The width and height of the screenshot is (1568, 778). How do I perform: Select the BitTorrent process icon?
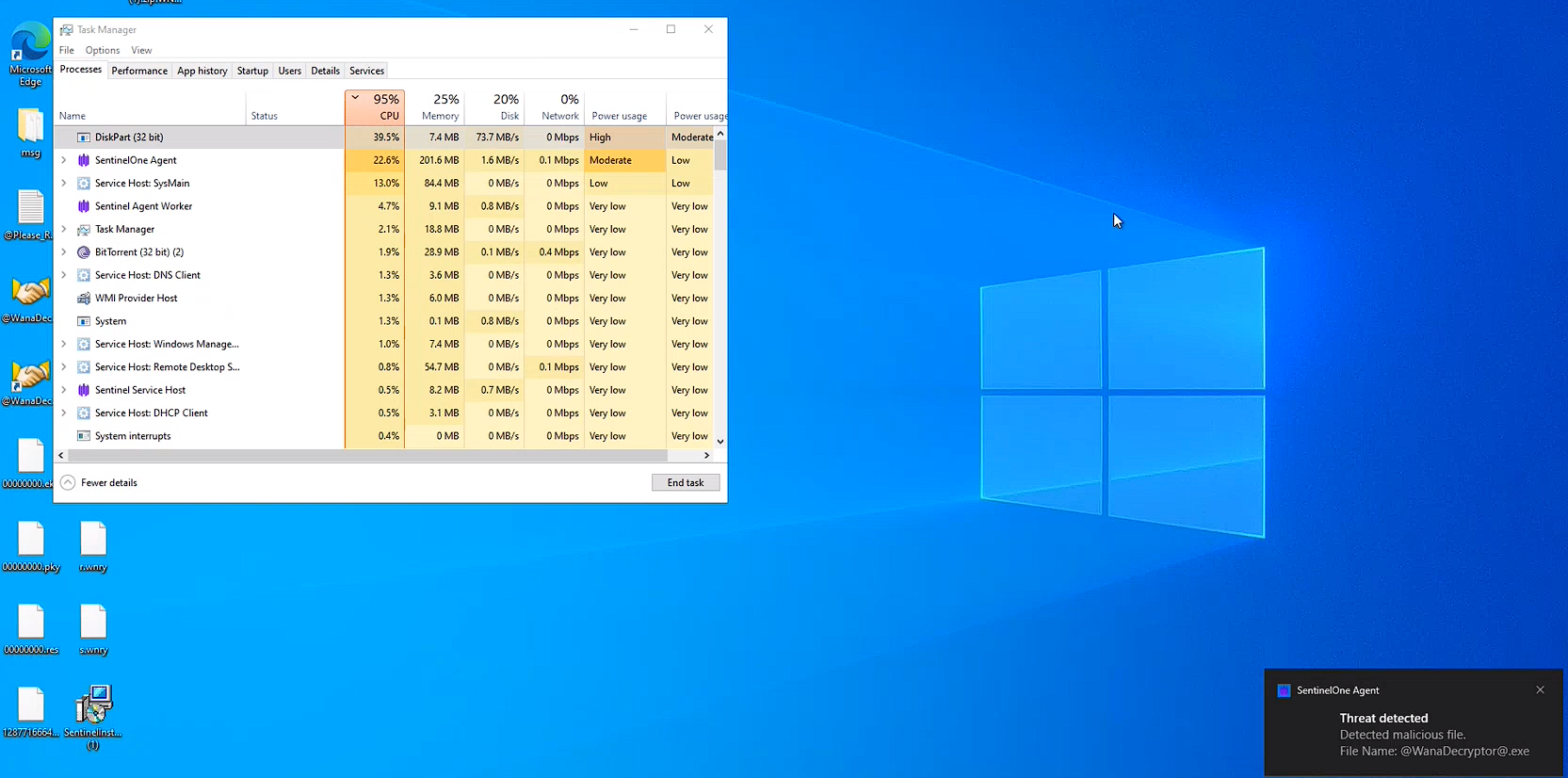click(x=84, y=252)
